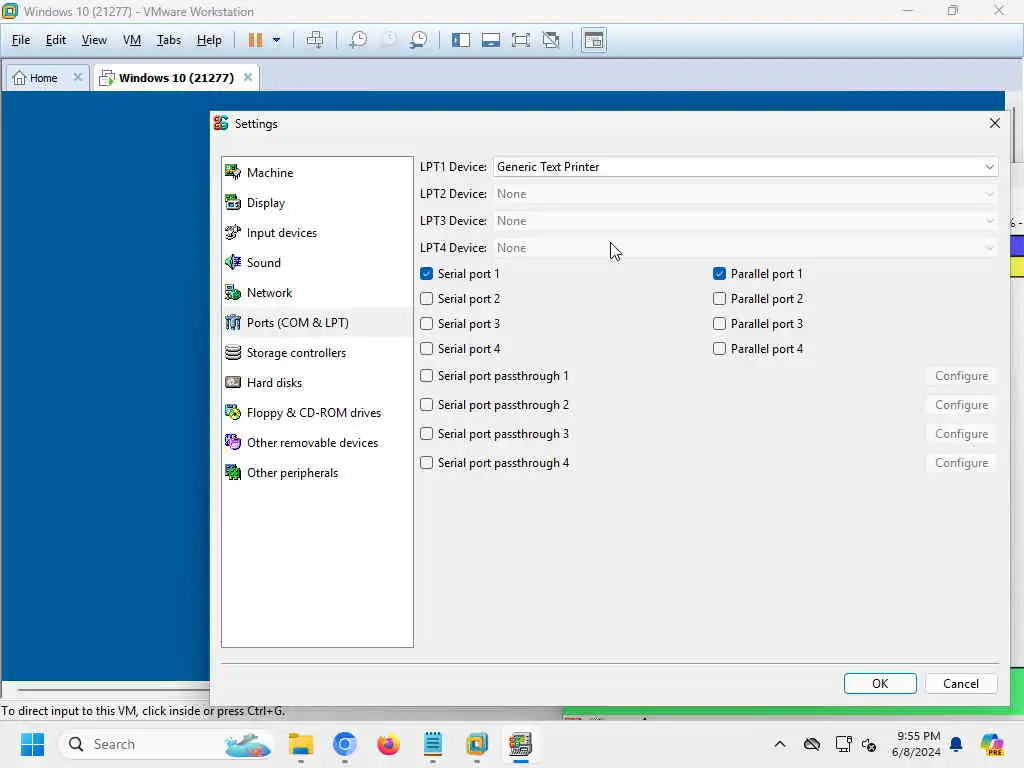Enable the Serial port 3 checkbox
The width and height of the screenshot is (1024, 768).
(x=426, y=324)
